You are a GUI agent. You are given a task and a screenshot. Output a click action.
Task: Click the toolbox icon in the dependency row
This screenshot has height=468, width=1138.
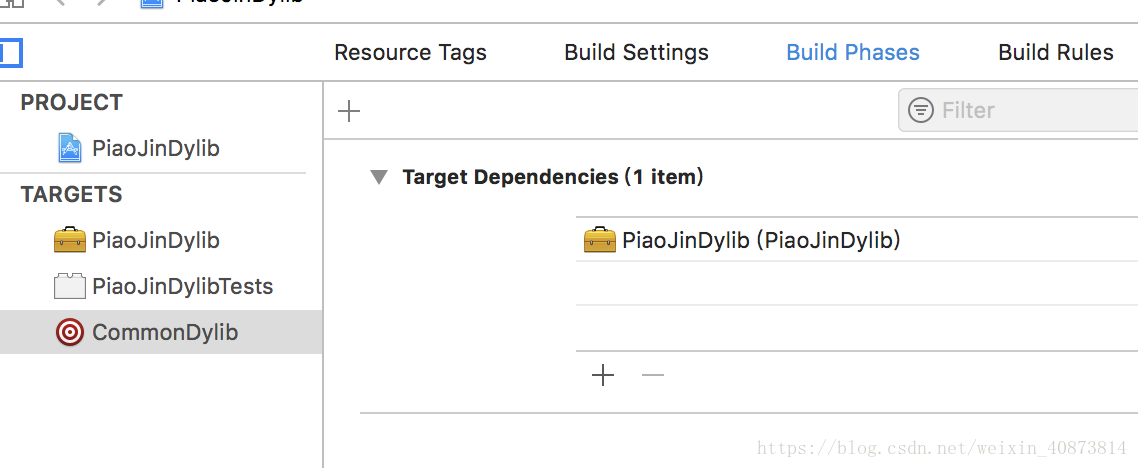[599, 240]
